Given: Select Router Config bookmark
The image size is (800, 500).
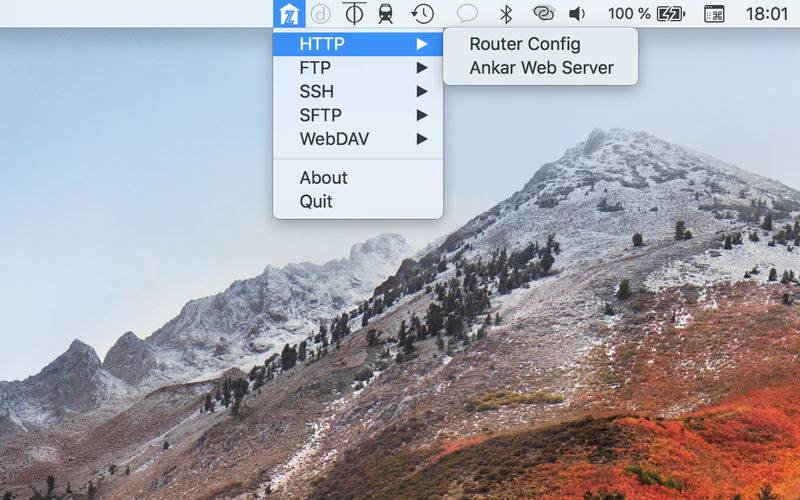Looking at the screenshot, I should tap(540, 44).
